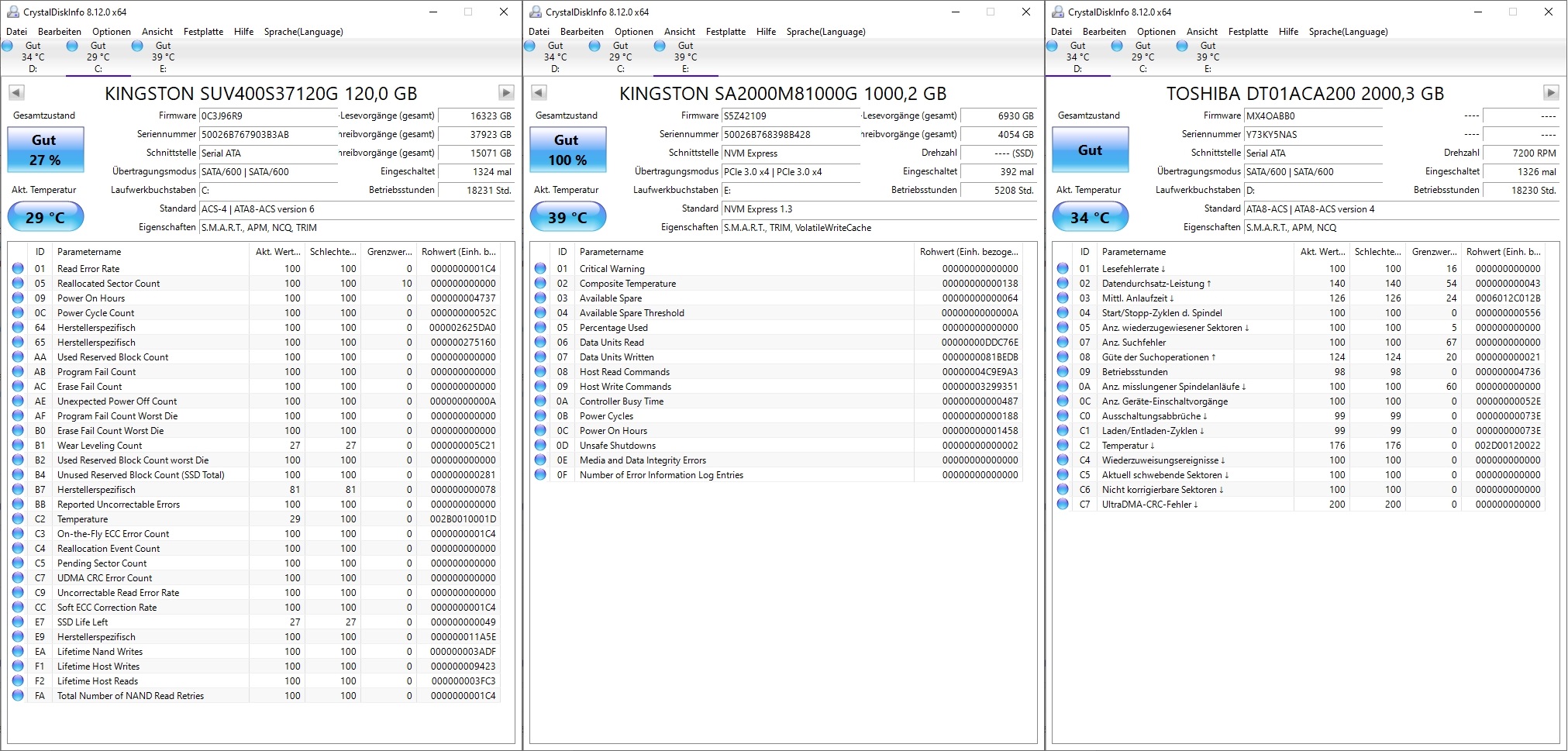
Task: Open Sprache(Language) menu in KINGSTON SUV400 window
Action: pyautogui.click(x=304, y=32)
